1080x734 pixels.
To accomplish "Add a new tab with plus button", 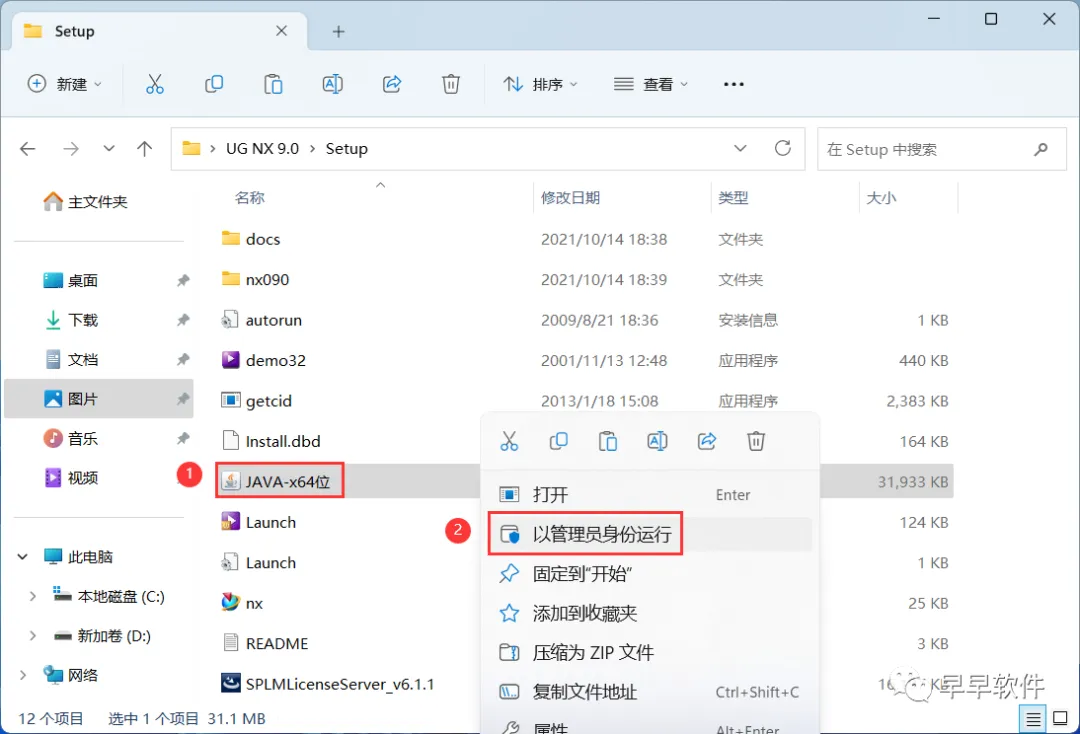I will click(x=338, y=32).
